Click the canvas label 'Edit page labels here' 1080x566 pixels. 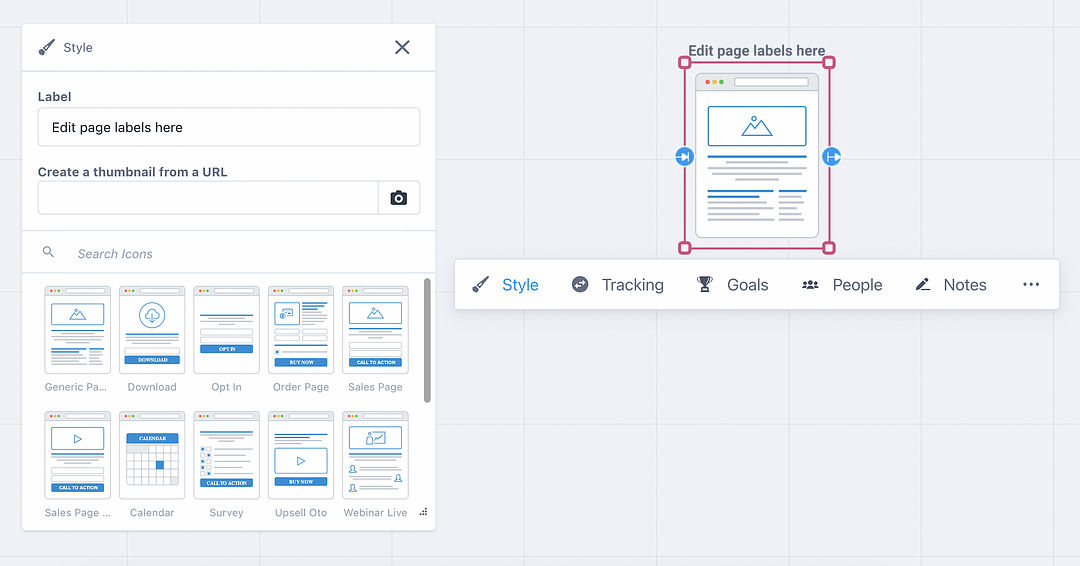tap(757, 50)
